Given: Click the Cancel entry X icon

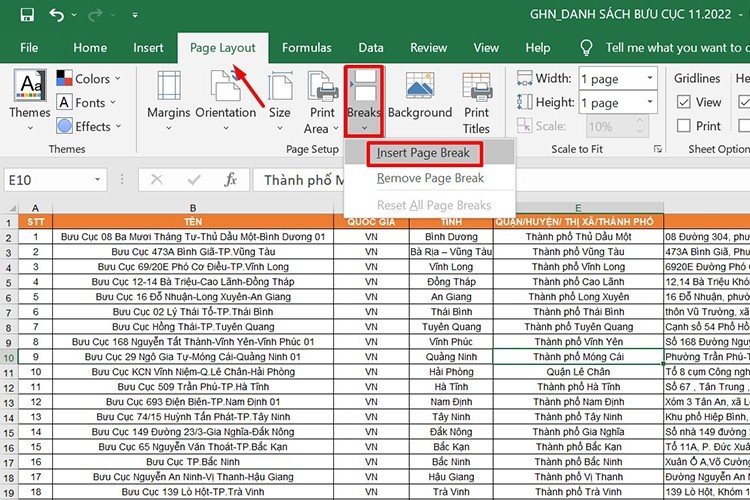Looking at the screenshot, I should (x=156, y=180).
